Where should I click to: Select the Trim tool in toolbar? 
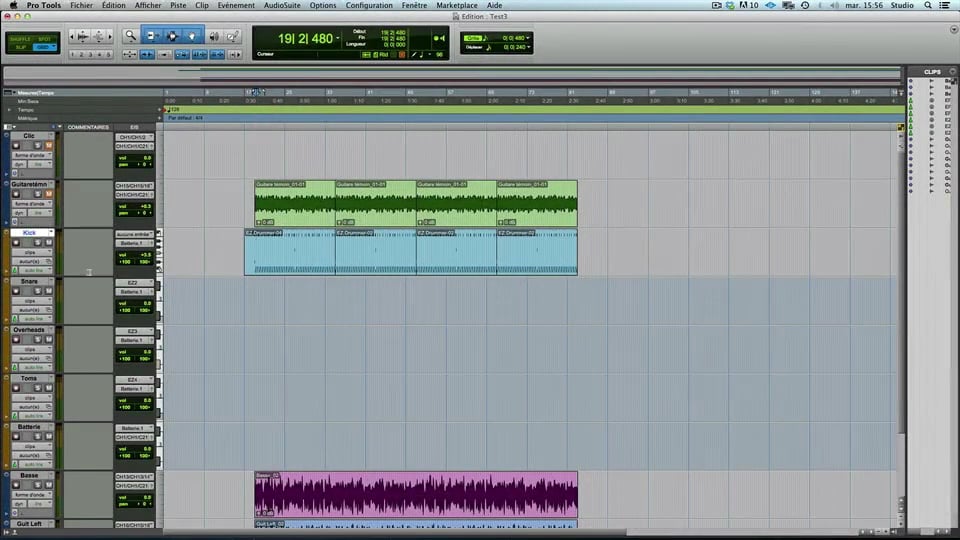click(x=152, y=36)
